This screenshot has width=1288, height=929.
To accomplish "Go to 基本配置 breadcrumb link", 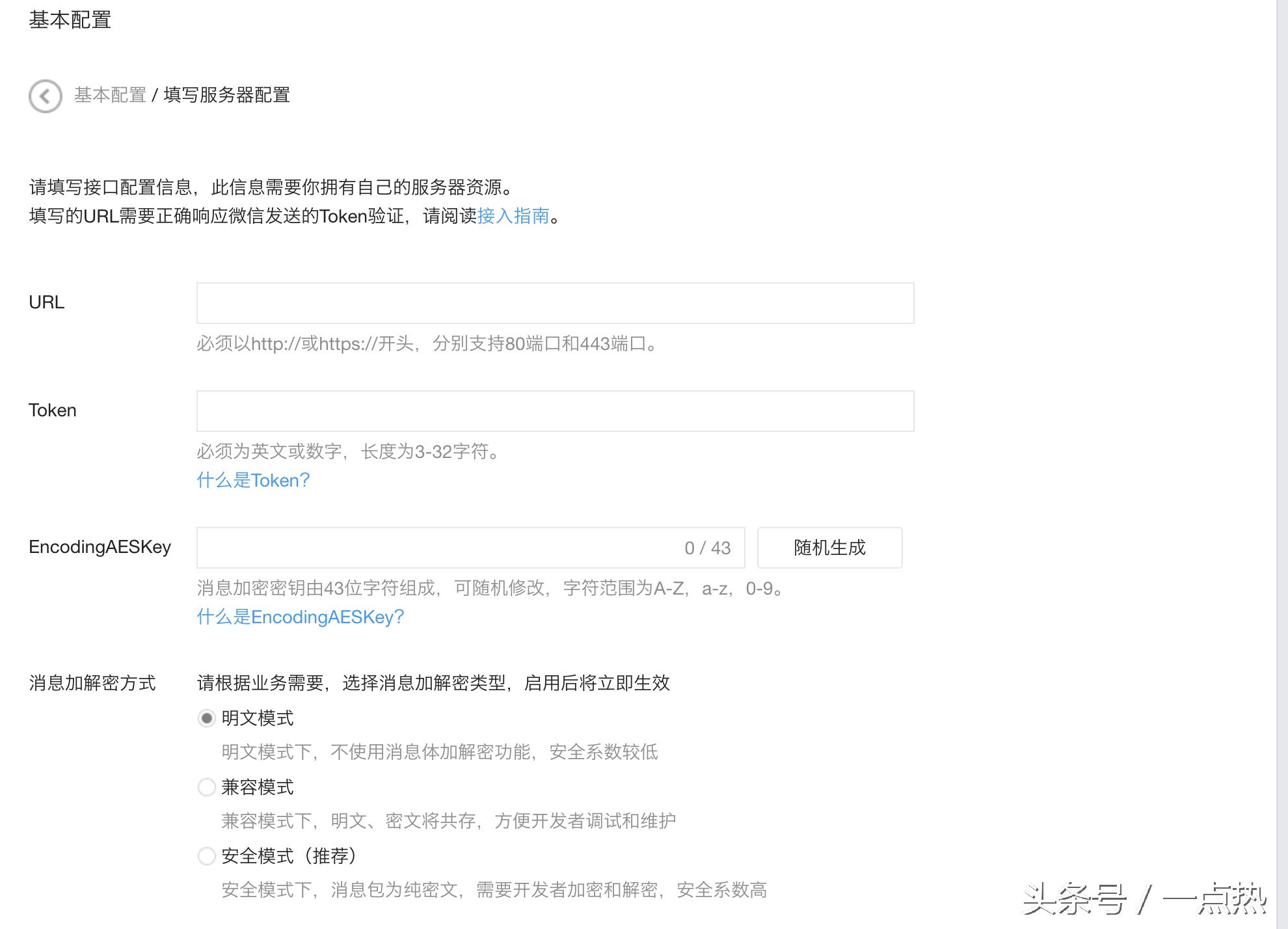I will click(x=110, y=95).
